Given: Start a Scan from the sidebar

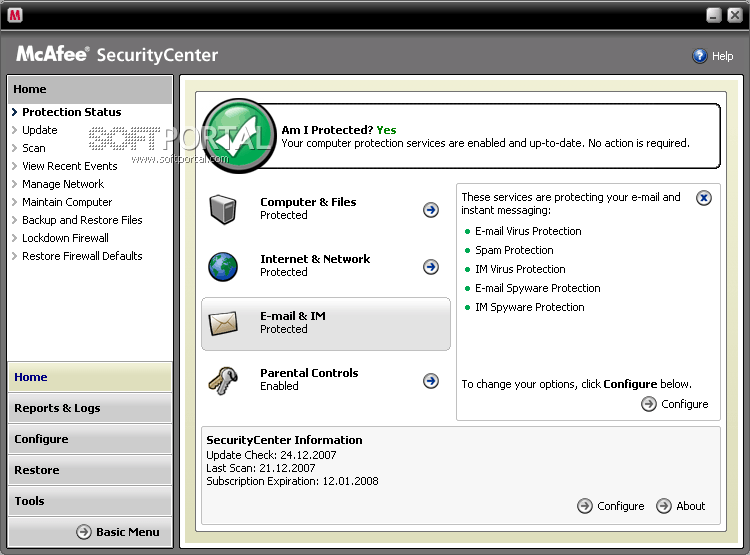Looking at the screenshot, I should (x=33, y=148).
